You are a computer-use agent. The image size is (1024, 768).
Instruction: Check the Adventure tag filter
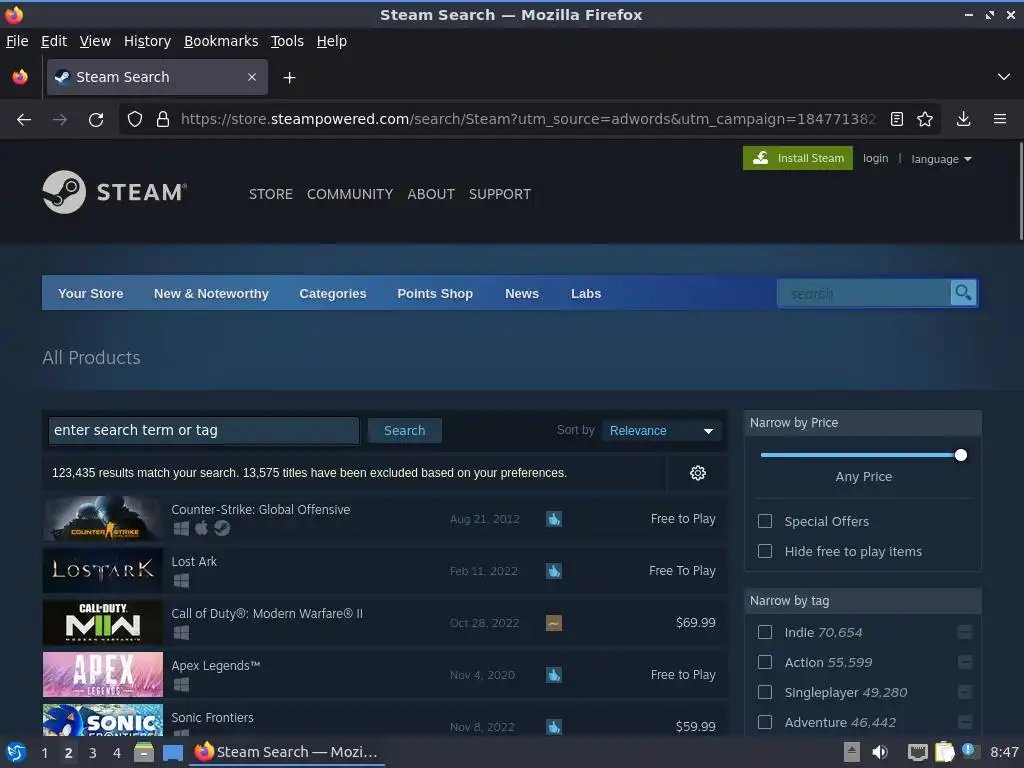click(x=765, y=722)
